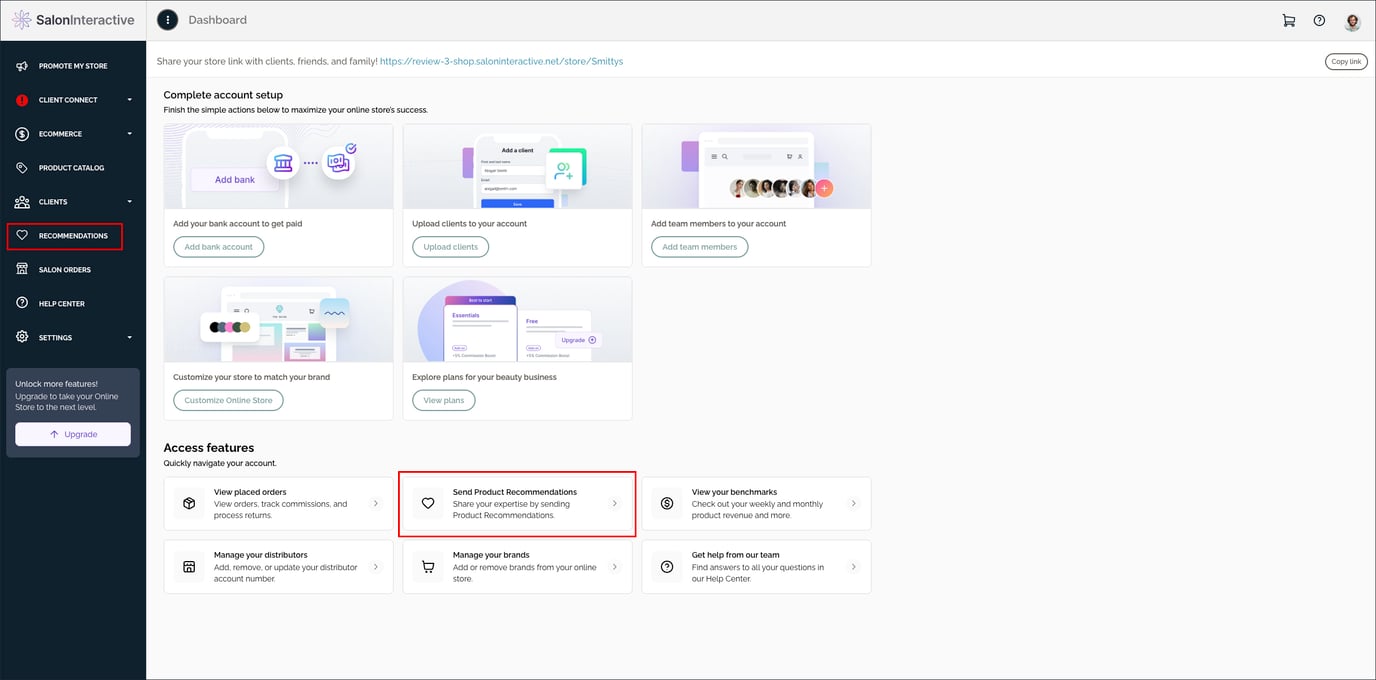Select the Salon Orders storefront icon
Screen dimensions: 1376x680
click(22, 269)
